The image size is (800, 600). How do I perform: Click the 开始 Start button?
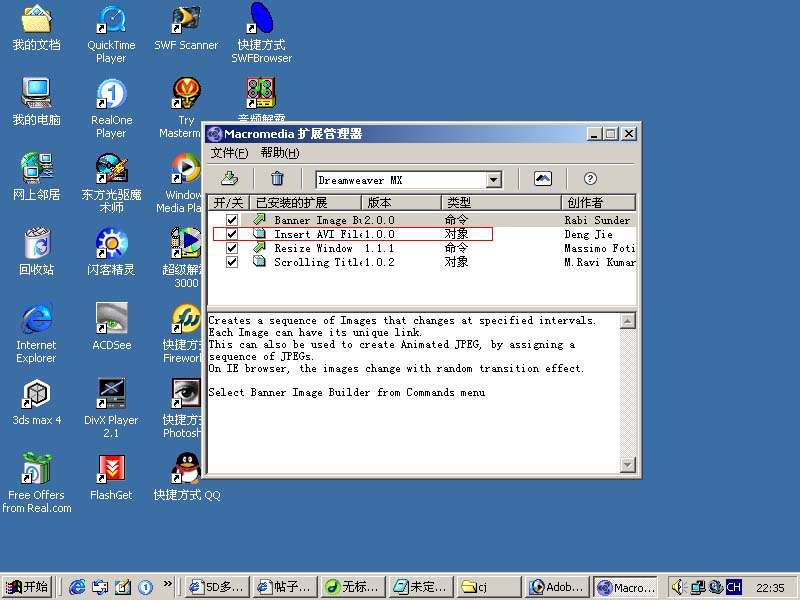[x=28, y=587]
